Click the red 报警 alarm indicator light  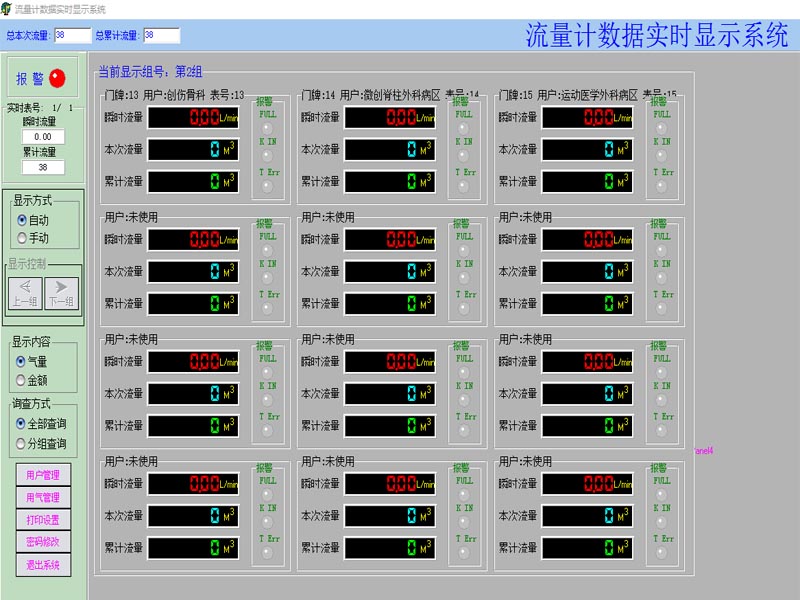pyautogui.click(x=57, y=78)
